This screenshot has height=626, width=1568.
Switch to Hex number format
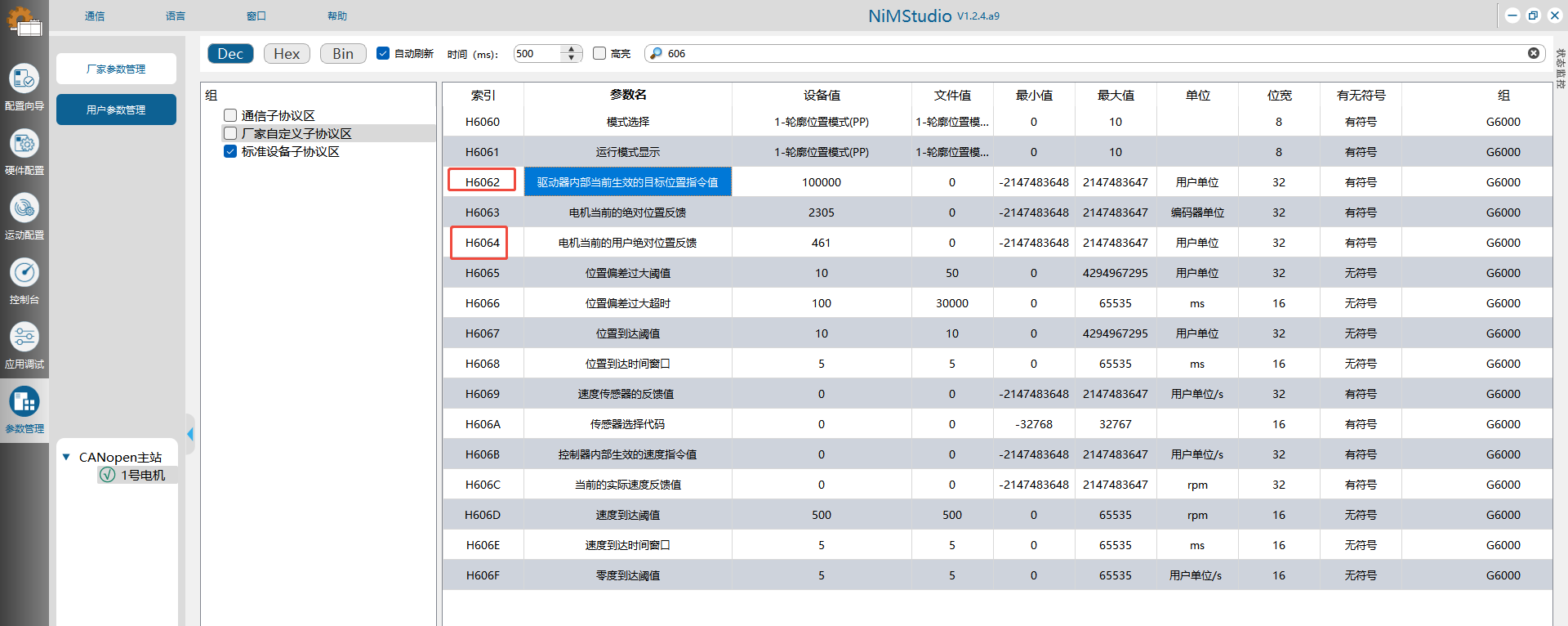[287, 53]
